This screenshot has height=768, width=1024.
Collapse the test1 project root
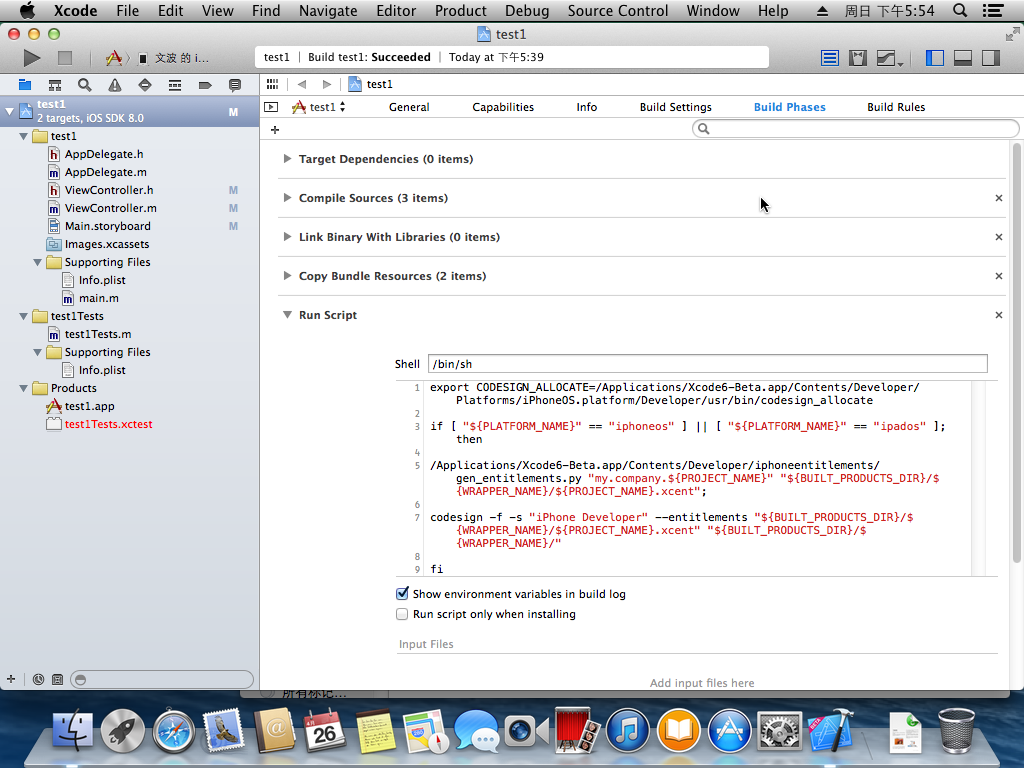pyautogui.click(x=9, y=111)
